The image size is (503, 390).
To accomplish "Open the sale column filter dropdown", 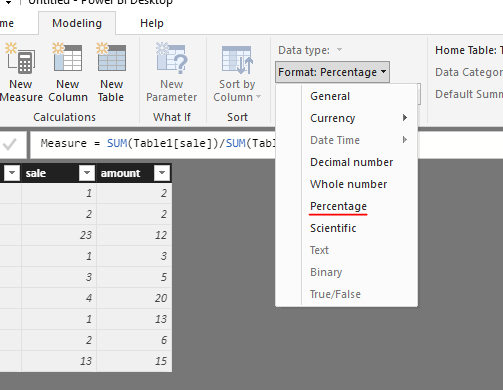I will (87, 173).
